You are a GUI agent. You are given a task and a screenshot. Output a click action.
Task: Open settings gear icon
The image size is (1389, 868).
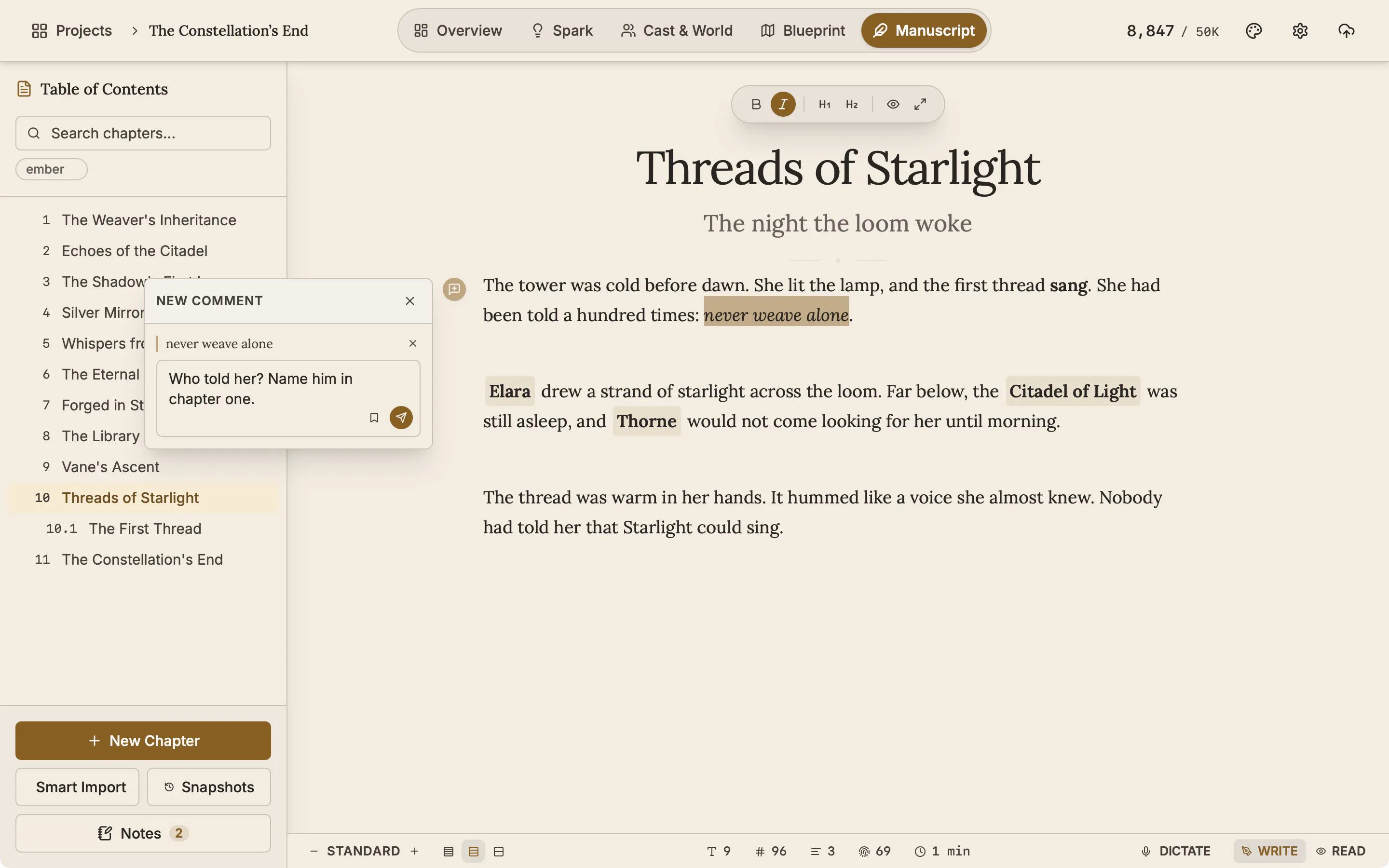click(1300, 30)
